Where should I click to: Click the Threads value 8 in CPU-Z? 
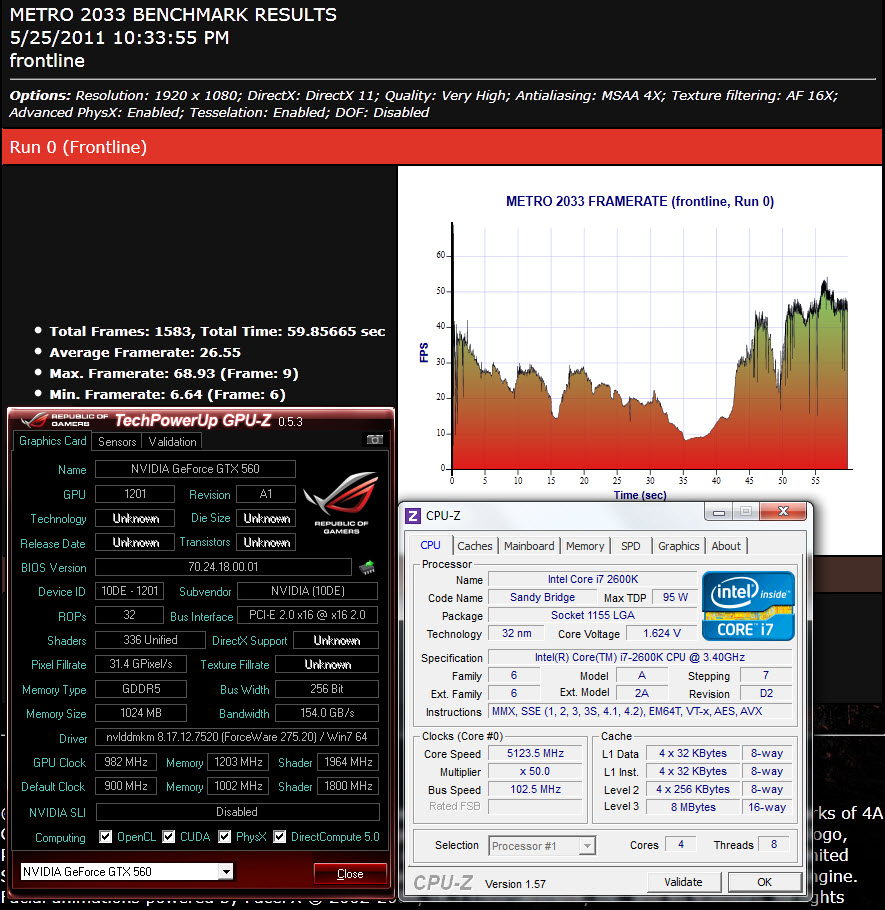[x=774, y=844]
